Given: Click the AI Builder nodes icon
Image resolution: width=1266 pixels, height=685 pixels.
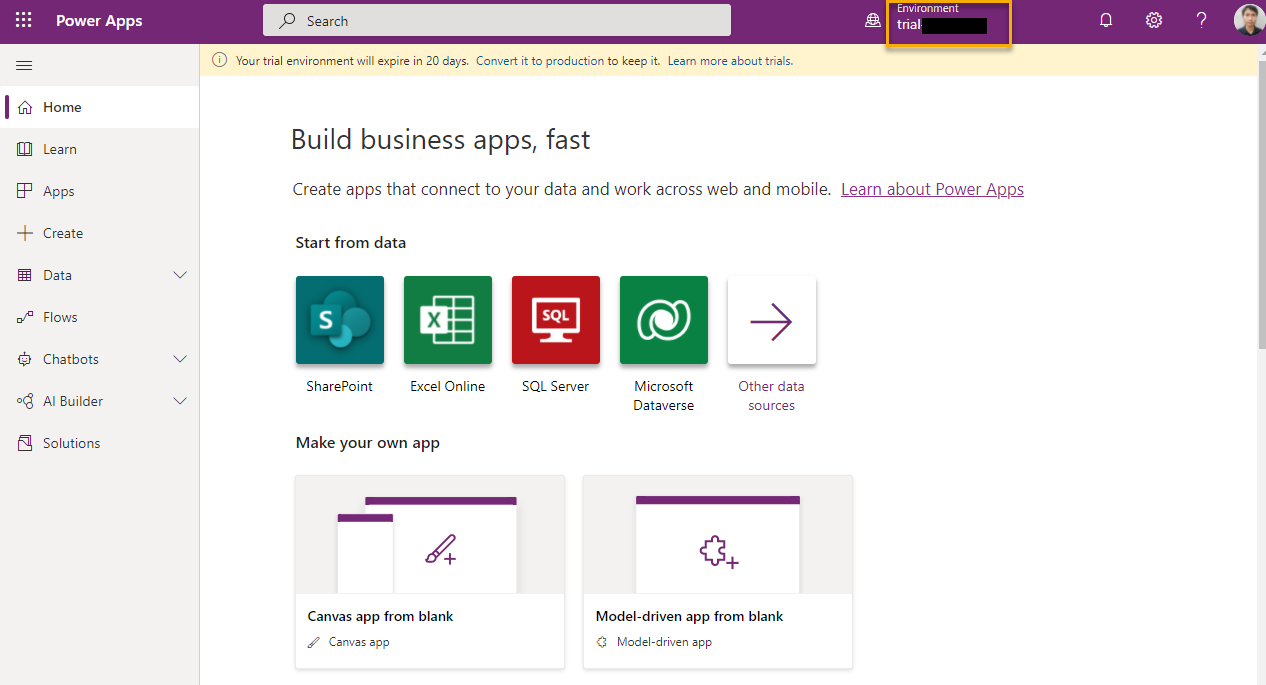Looking at the screenshot, I should pos(25,401).
